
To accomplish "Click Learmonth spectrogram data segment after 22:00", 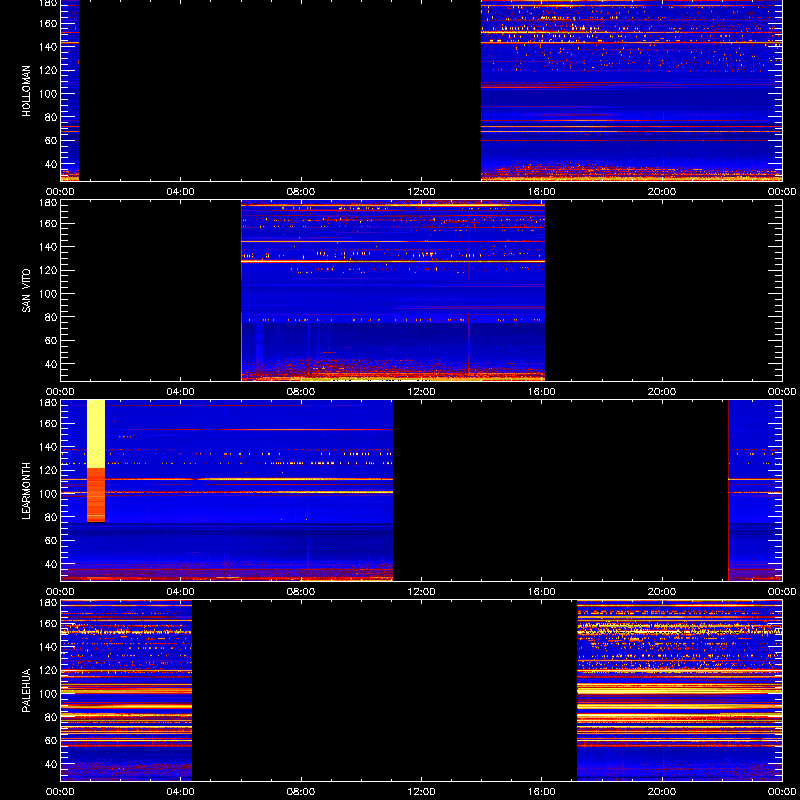I will coord(755,491).
